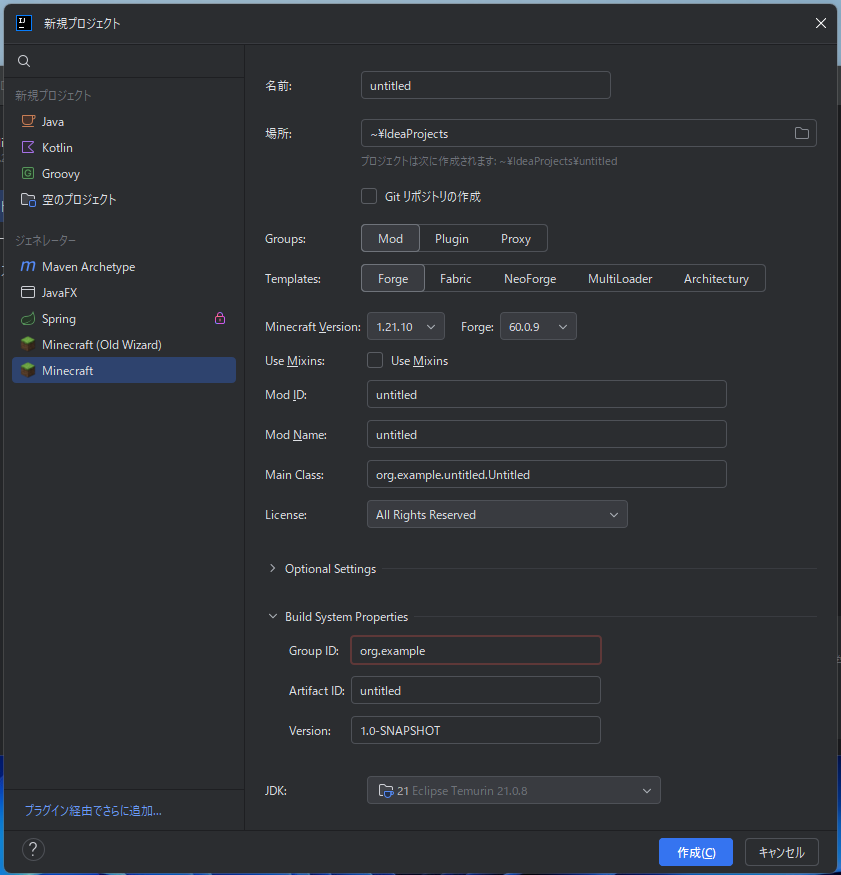Screen dimensions: 841x875
Task: Expand the Optional Settings section
Action: [x=272, y=569]
